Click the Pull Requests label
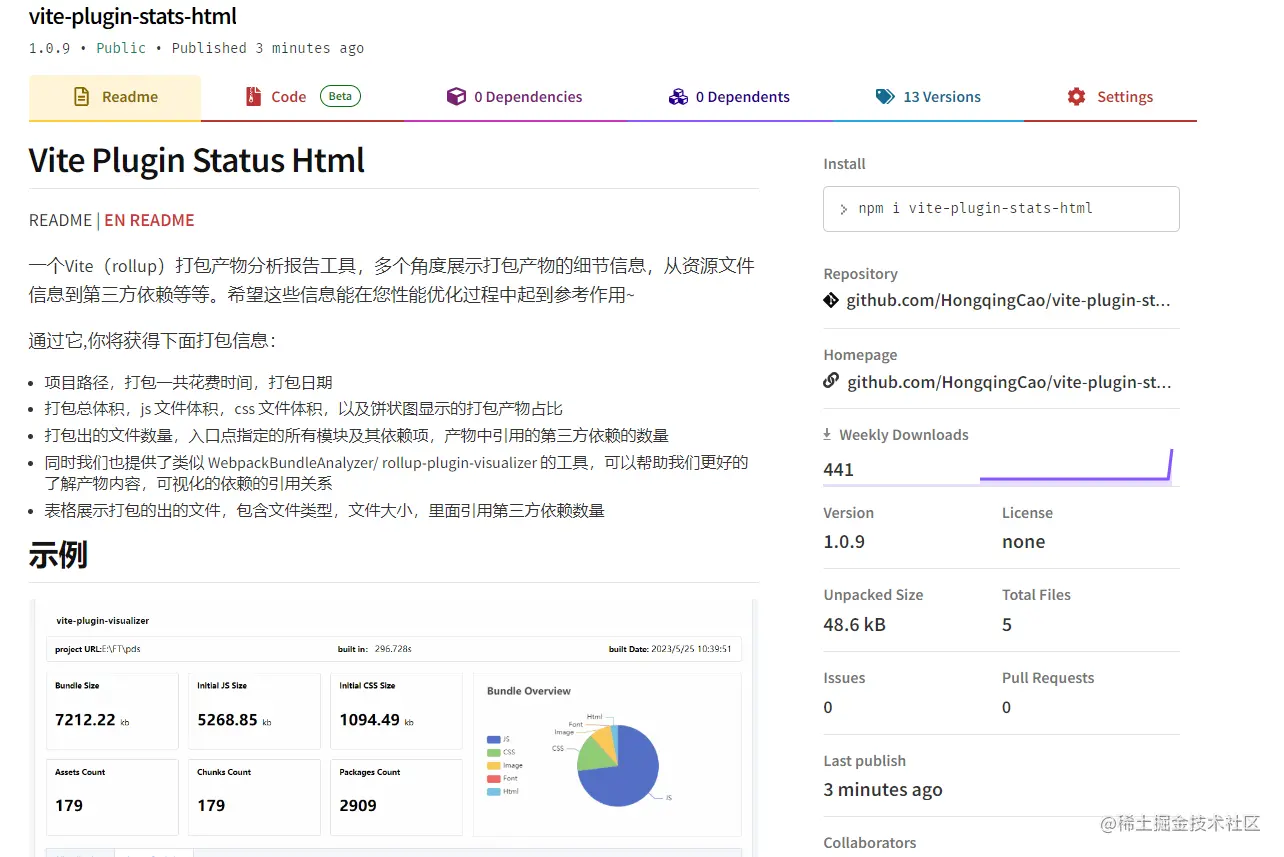The image size is (1284, 857). click(x=1048, y=677)
